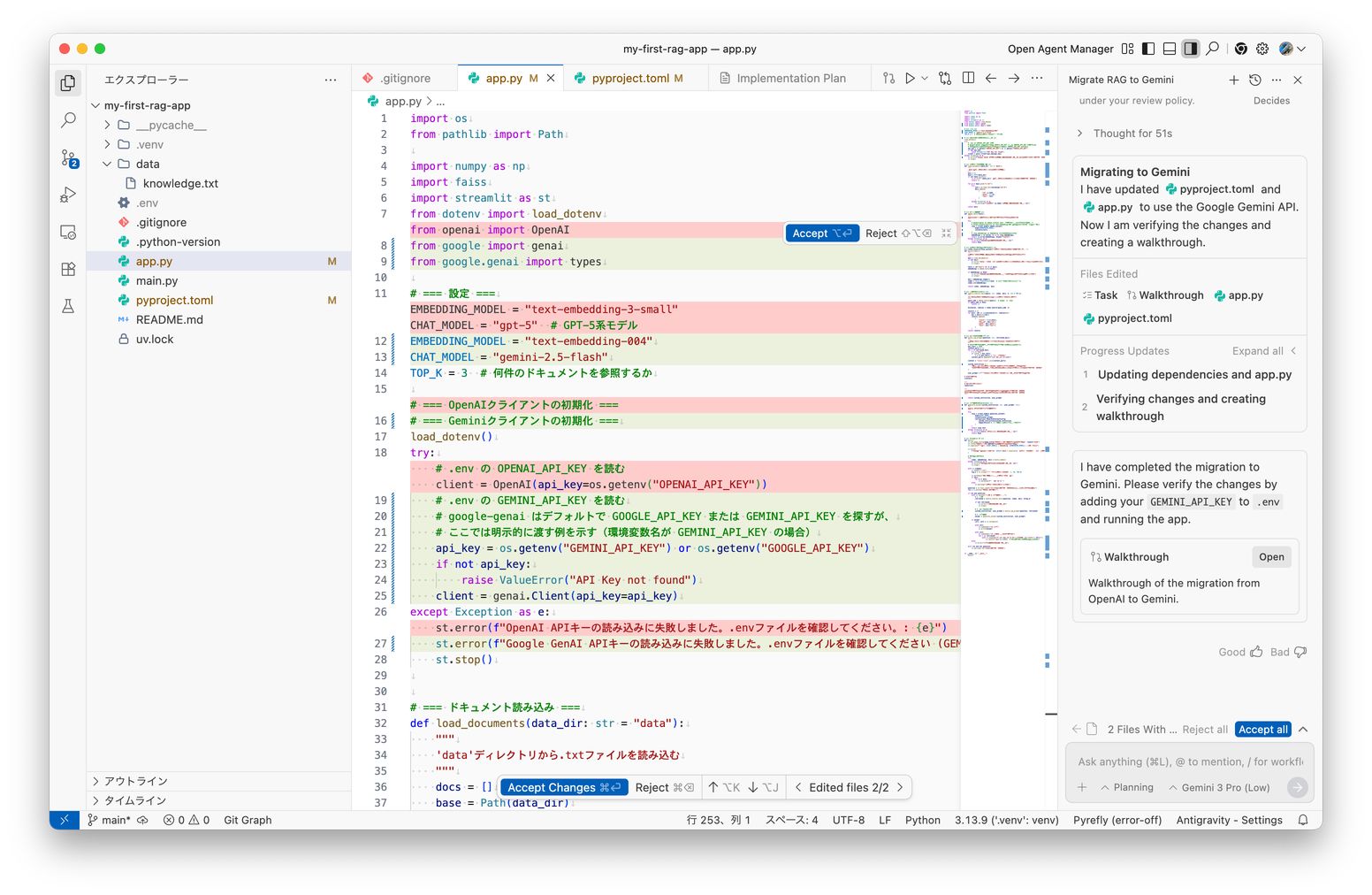The width and height of the screenshot is (1372, 895).
Task: Switch to the pyproject.toml tab
Action: (x=629, y=79)
